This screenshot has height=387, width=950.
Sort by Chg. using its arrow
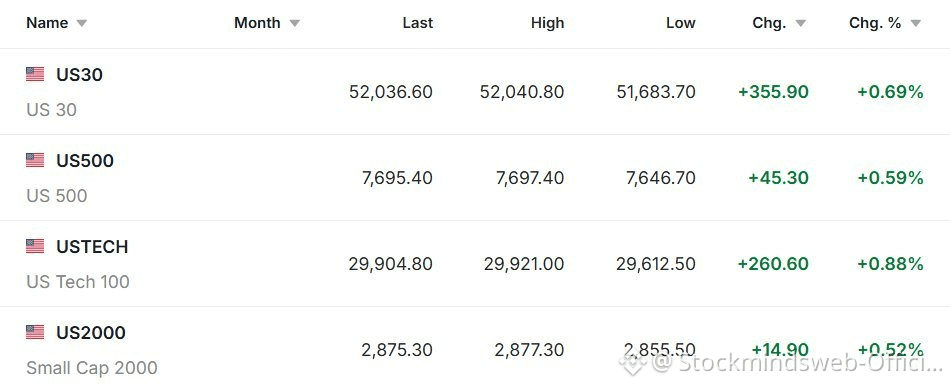[800, 24]
